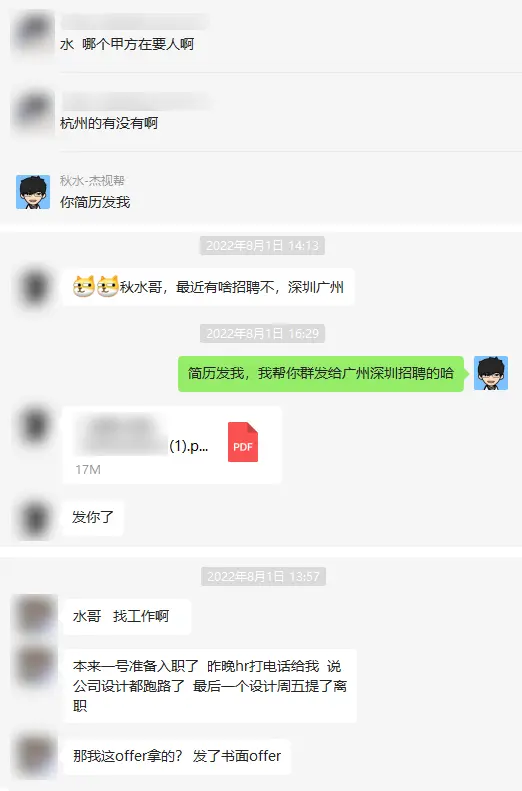Click blurred avatar beside 杭州的有没有啊

point(33,111)
